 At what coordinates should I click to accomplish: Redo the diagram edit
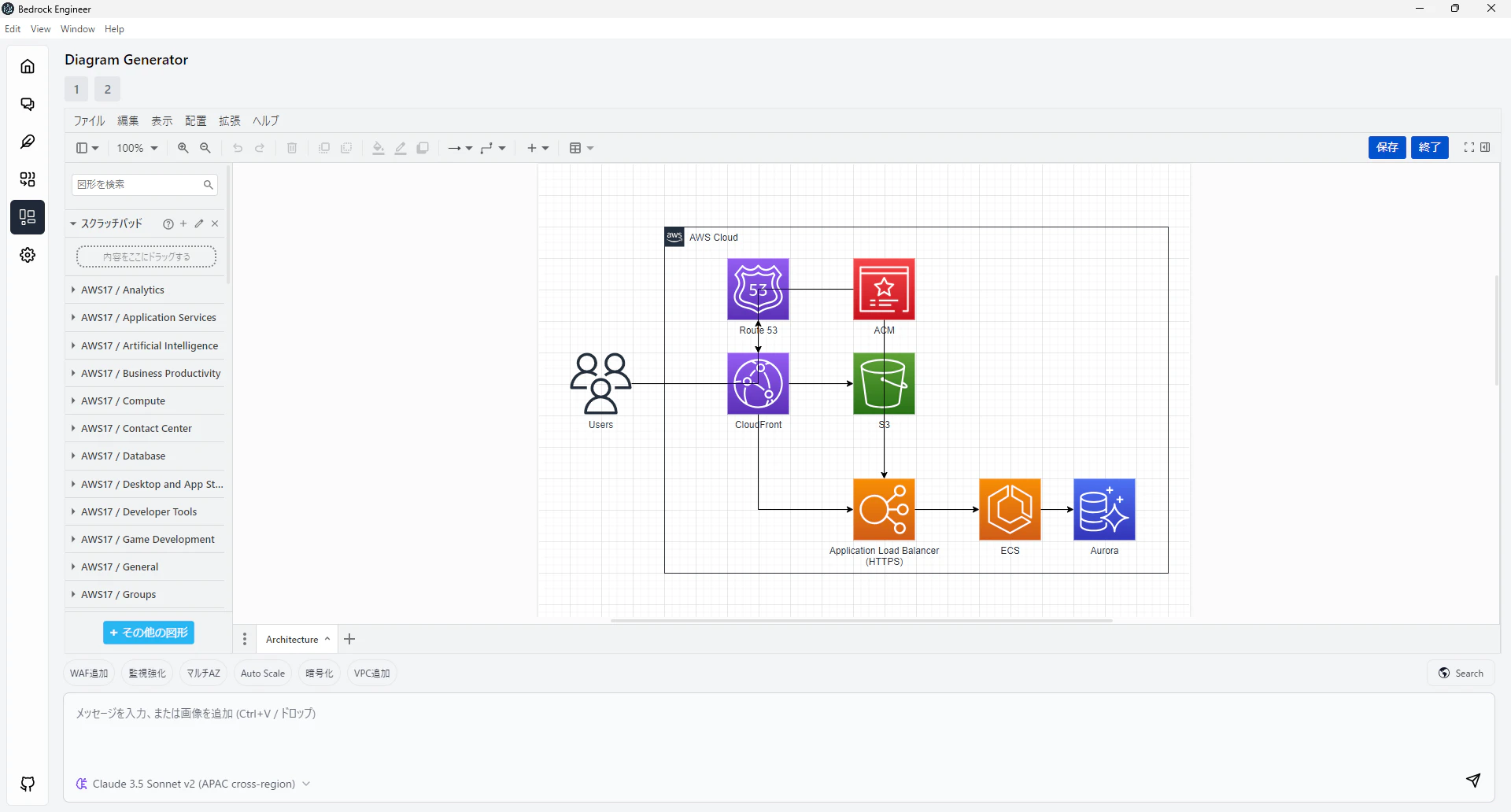point(260,148)
